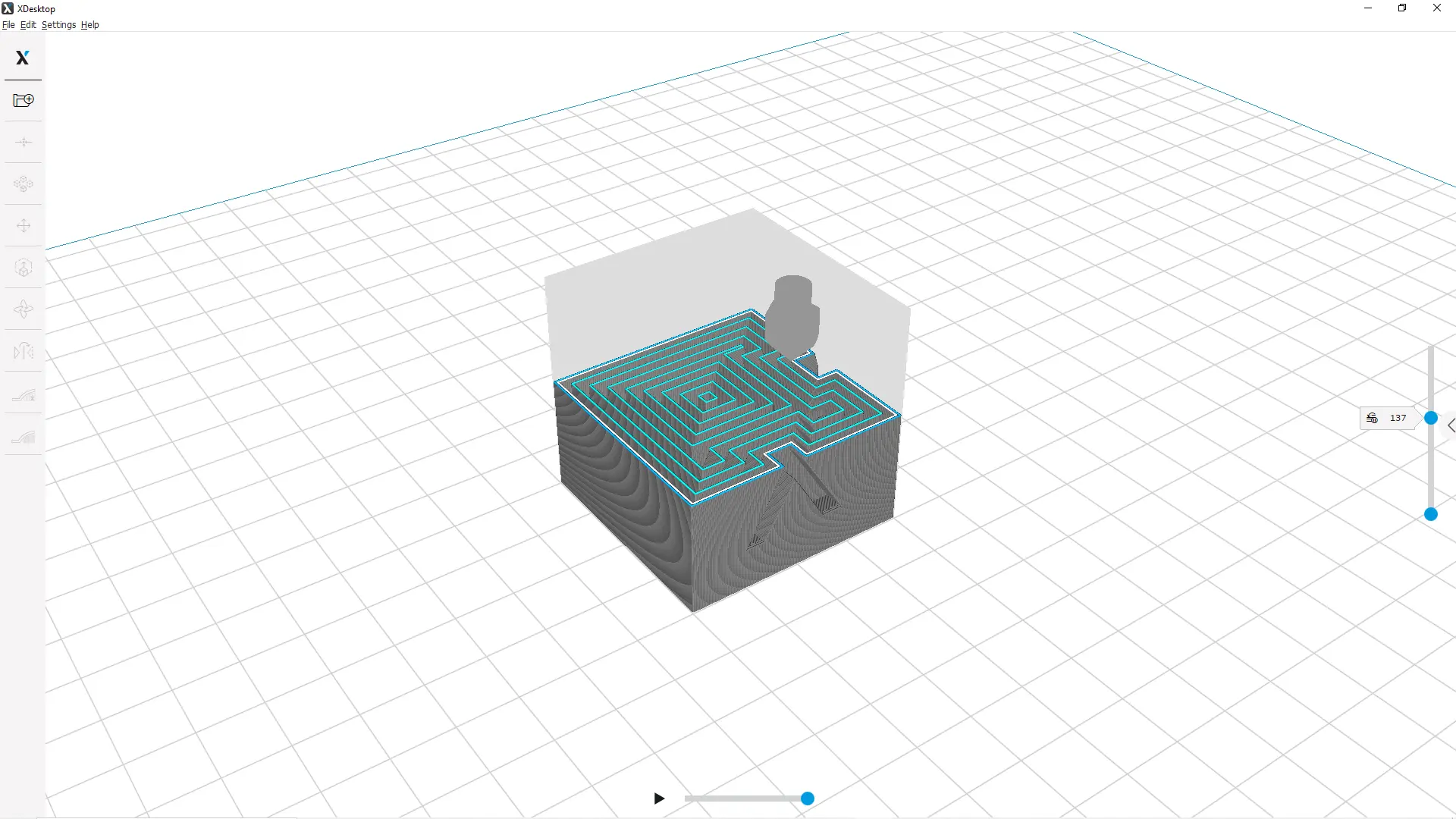Click the remove supports icon
Image resolution: width=1456 pixels, height=819 pixels.
coord(24,394)
